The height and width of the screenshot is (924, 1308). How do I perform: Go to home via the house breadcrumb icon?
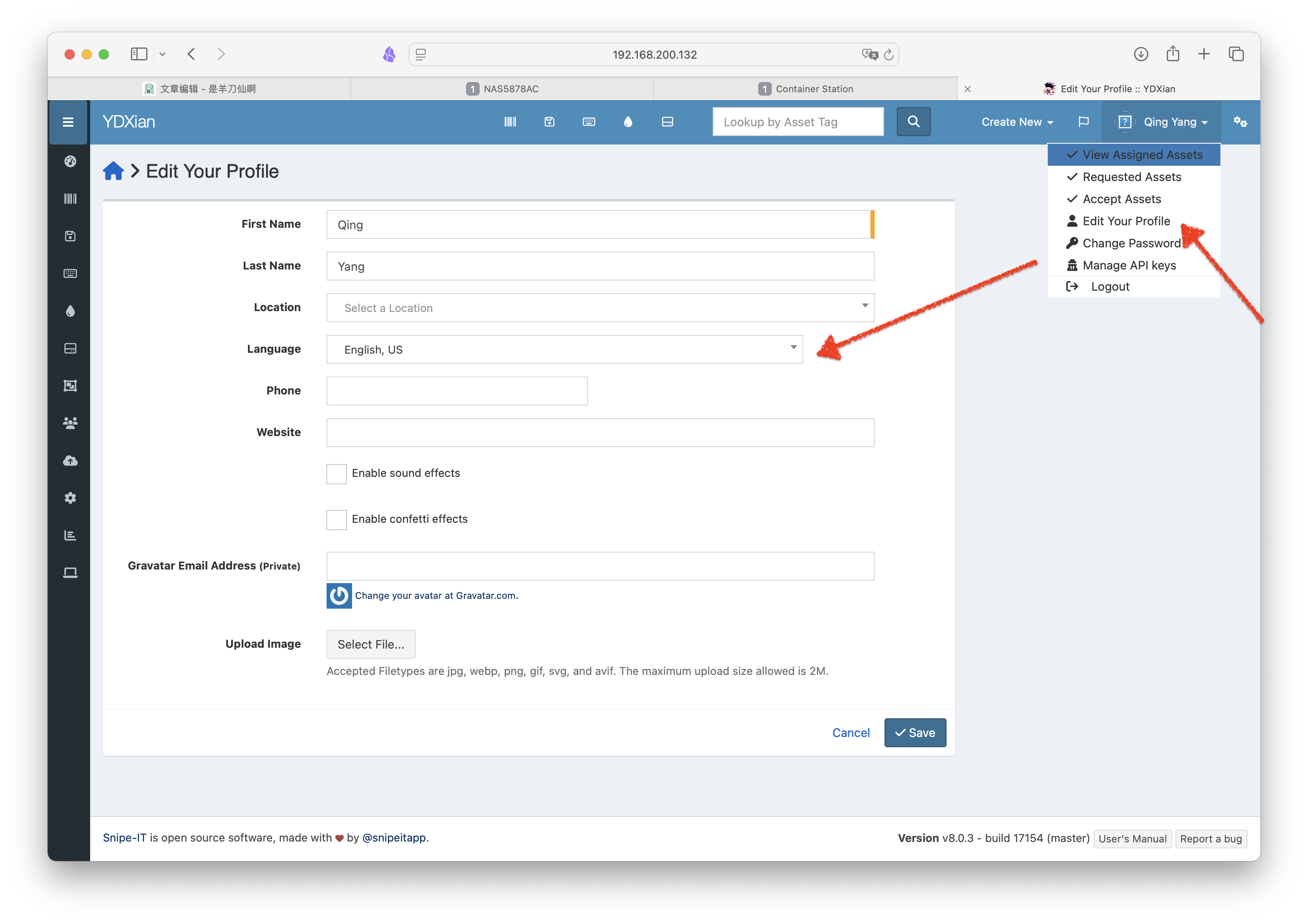pos(114,171)
